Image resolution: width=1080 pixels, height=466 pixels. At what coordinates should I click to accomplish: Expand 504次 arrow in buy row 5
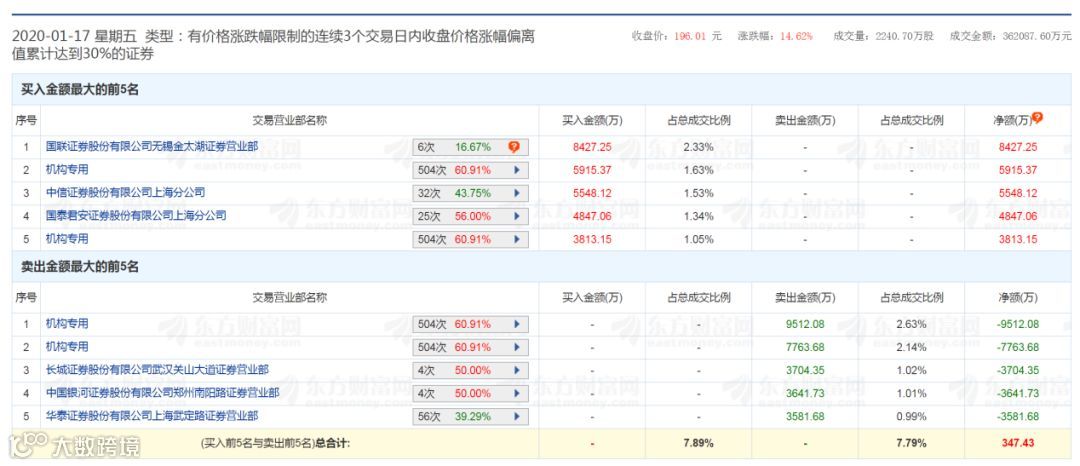(516, 240)
